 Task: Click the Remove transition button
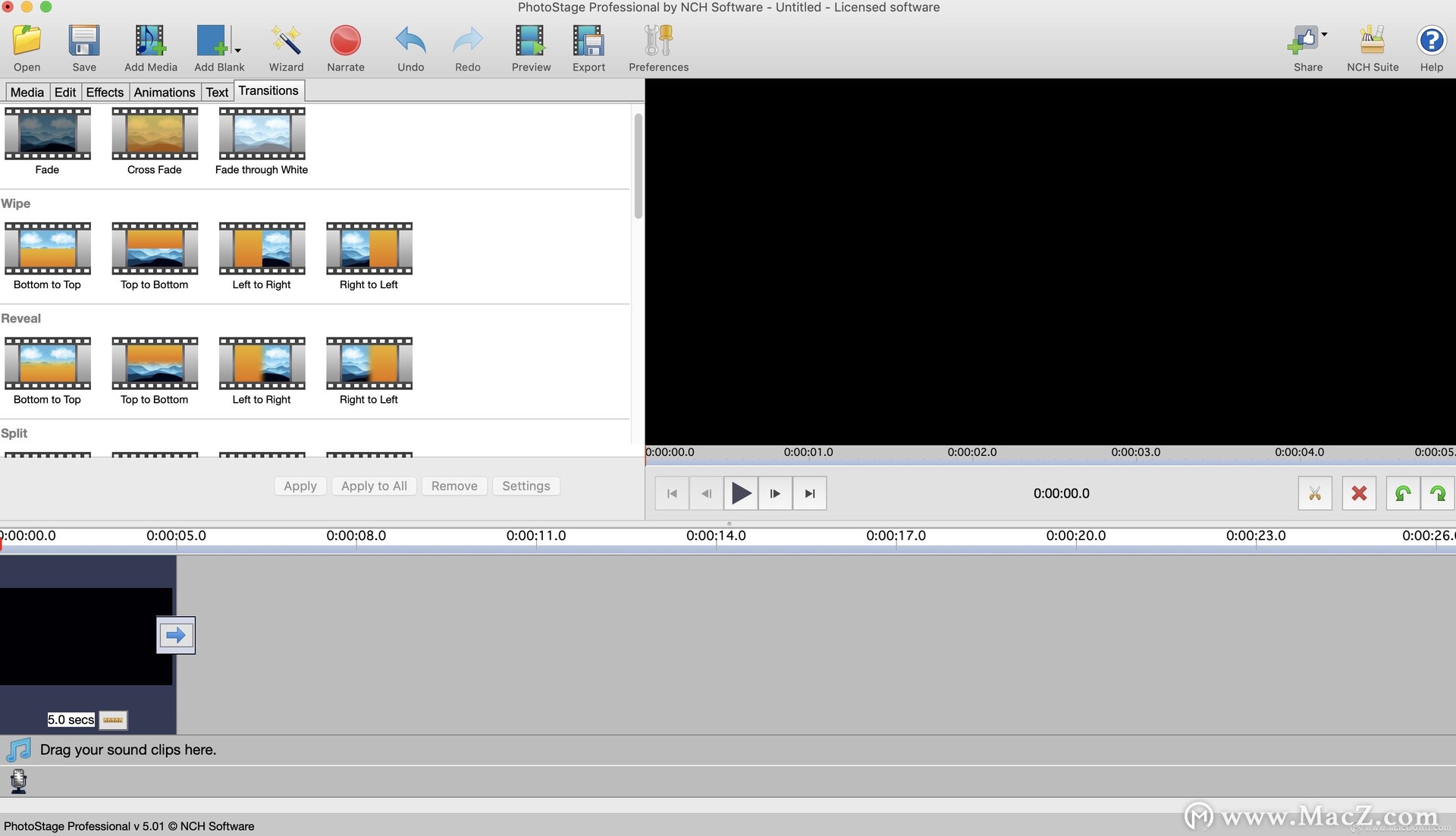[x=454, y=486]
